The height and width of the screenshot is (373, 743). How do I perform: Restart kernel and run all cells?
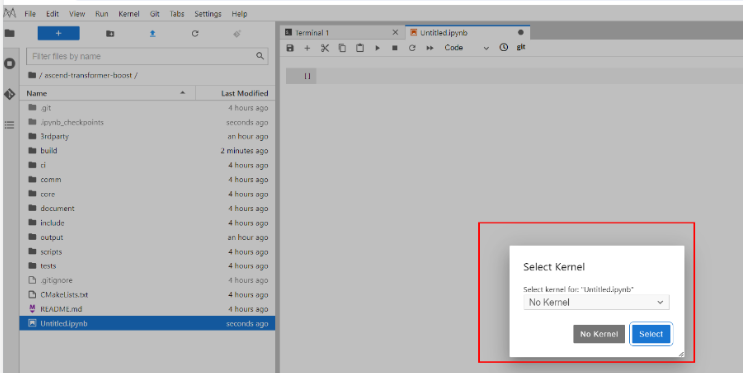[430, 48]
